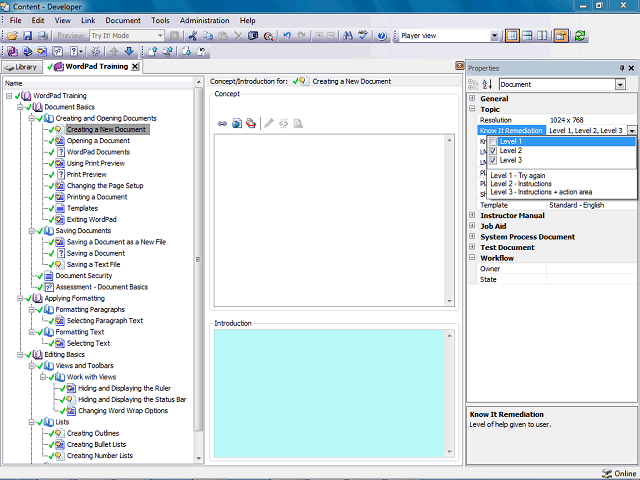Sort properties alphabetically with A-Z icon
The height and width of the screenshot is (480, 640).
(487, 84)
